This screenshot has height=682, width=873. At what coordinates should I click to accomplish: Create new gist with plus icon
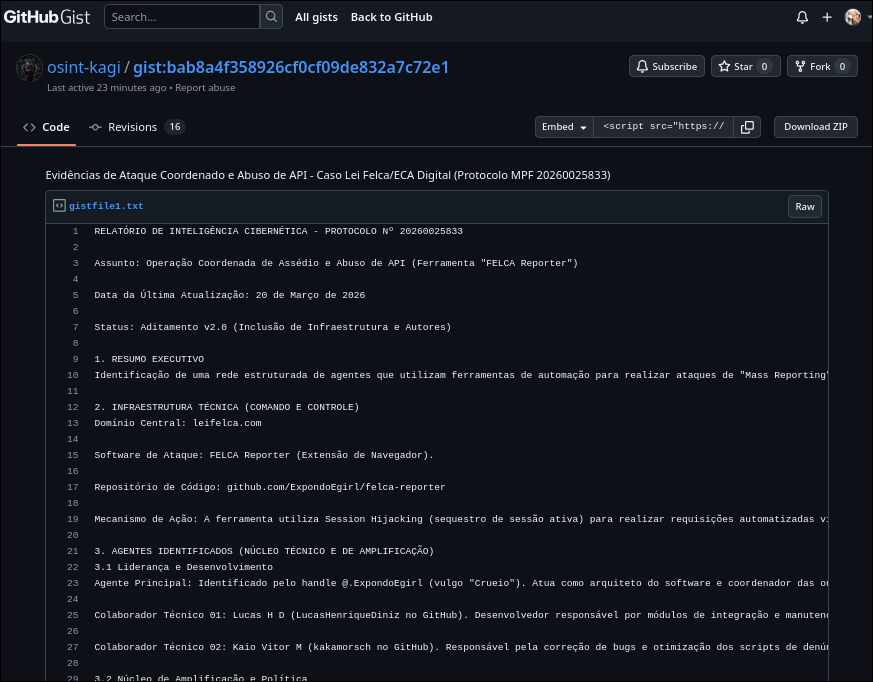pos(827,17)
